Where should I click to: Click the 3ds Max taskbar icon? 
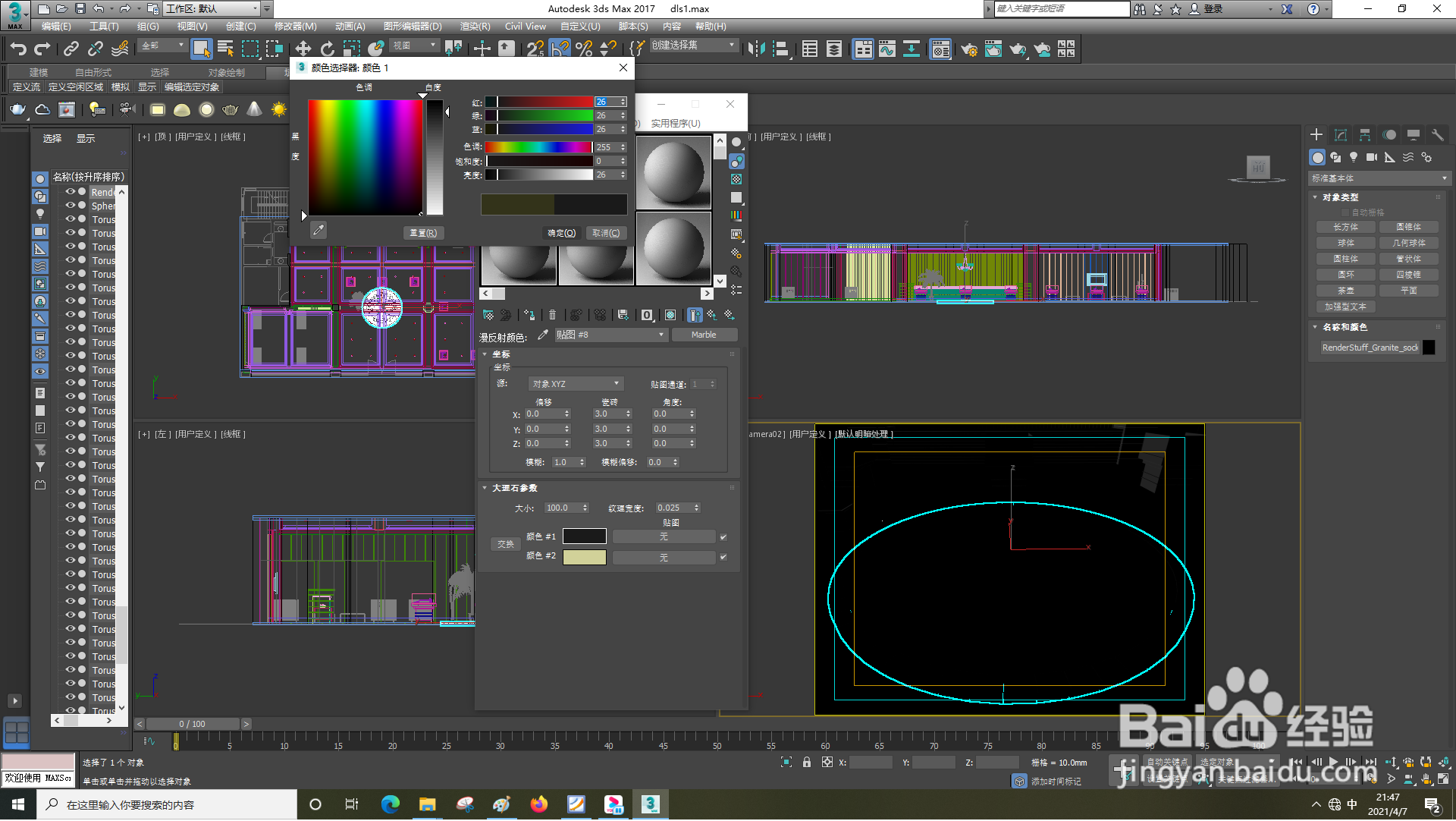point(650,804)
